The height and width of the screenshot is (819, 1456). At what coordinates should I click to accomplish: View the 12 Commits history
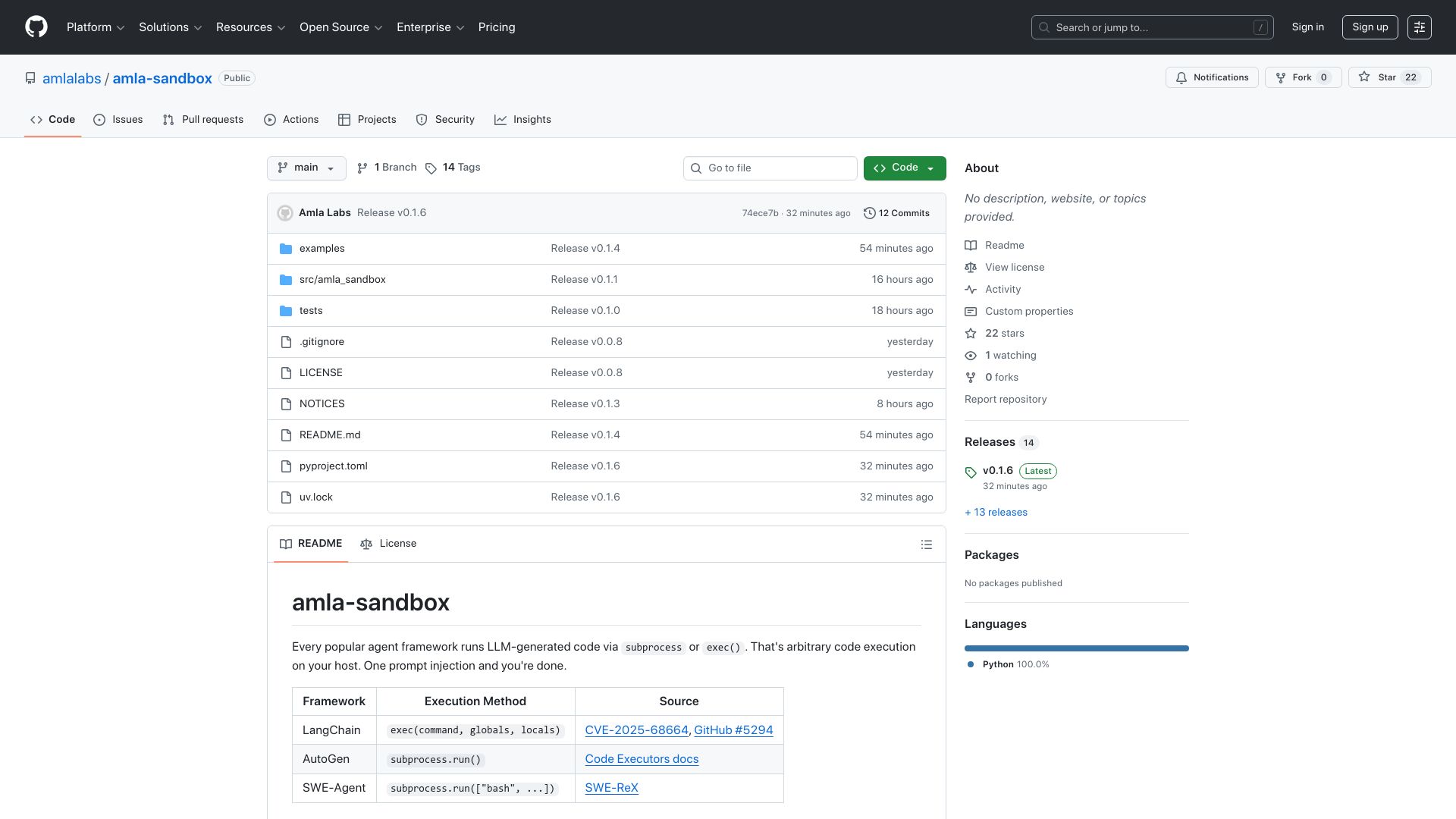click(896, 213)
